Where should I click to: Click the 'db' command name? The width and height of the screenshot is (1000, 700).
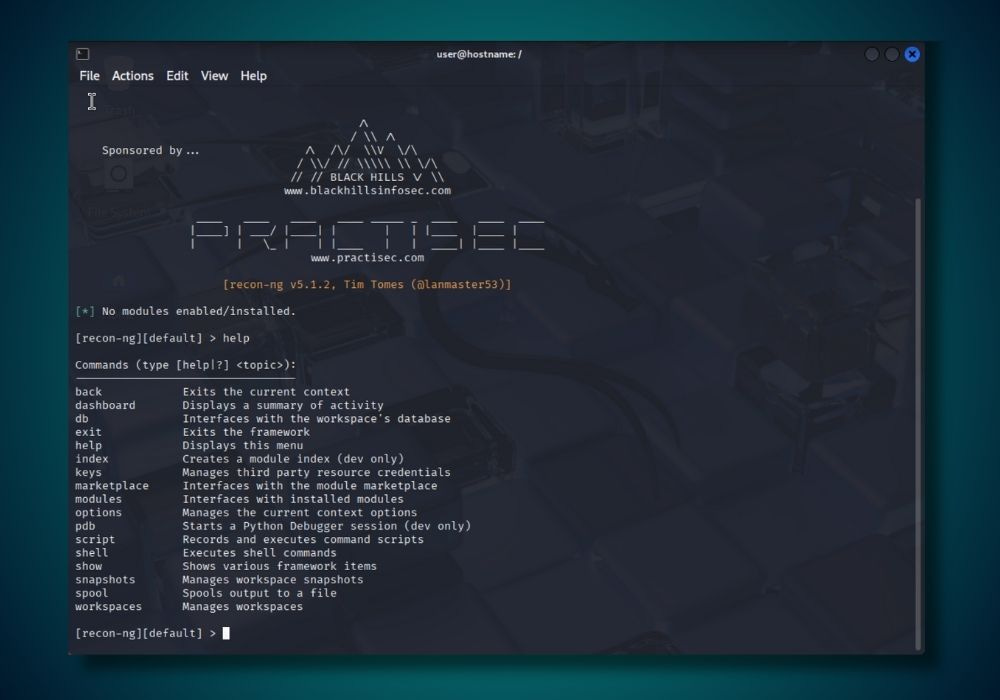click(82, 418)
